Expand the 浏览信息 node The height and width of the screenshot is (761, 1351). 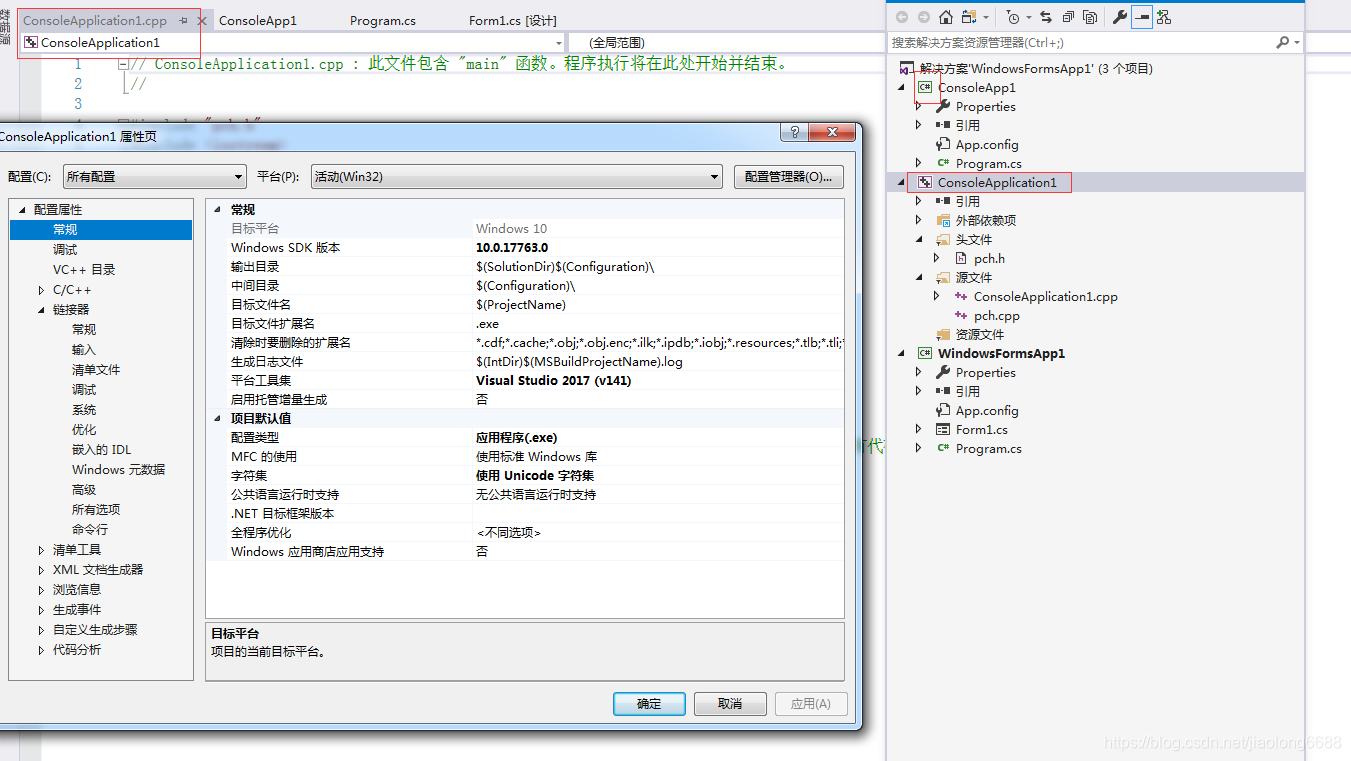click(41, 589)
